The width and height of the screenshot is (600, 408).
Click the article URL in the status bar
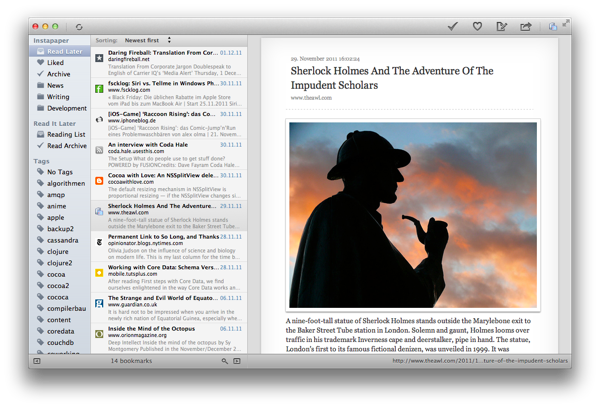(x=480, y=361)
